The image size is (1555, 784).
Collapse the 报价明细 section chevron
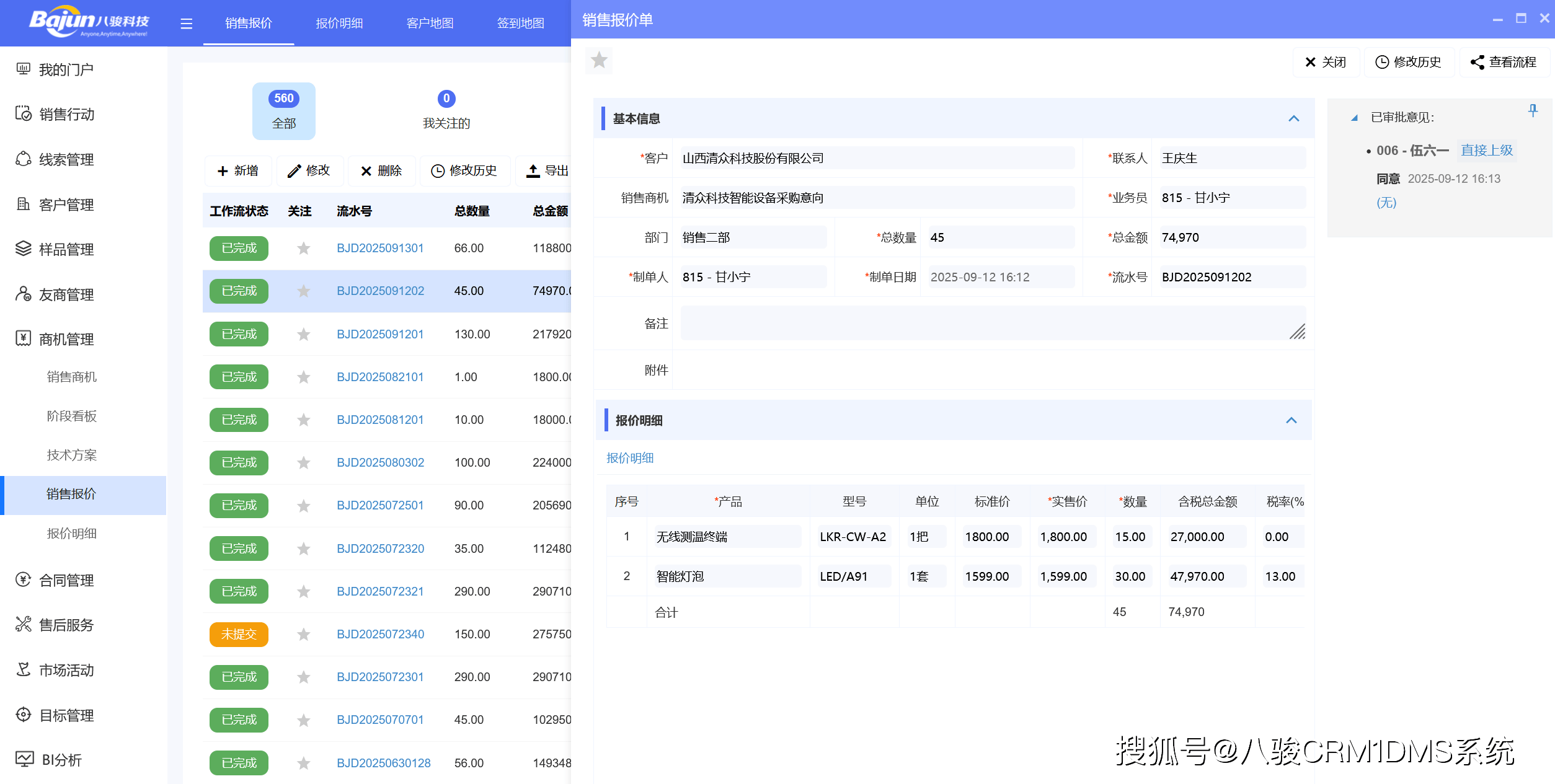coord(1291,420)
